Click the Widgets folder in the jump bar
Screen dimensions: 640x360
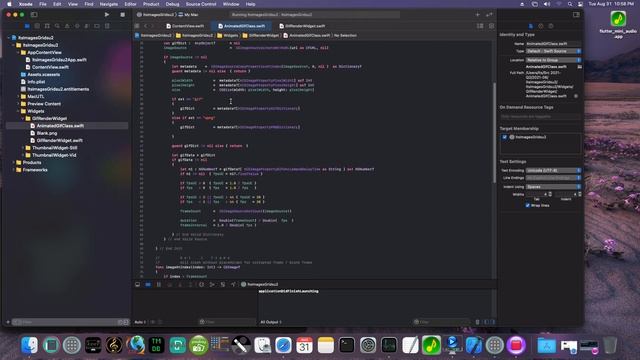[x=228, y=36]
